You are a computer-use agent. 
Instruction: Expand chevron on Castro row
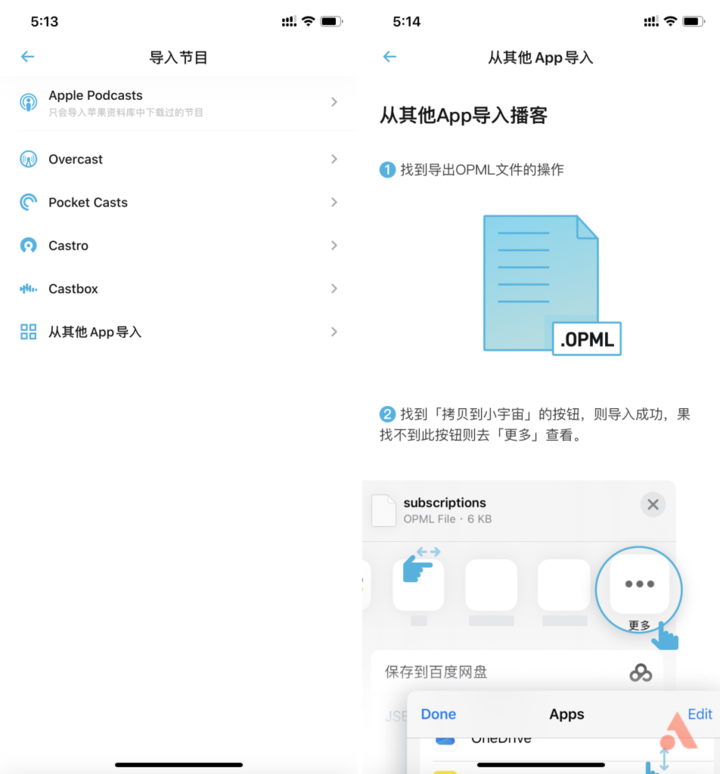[x=334, y=245]
